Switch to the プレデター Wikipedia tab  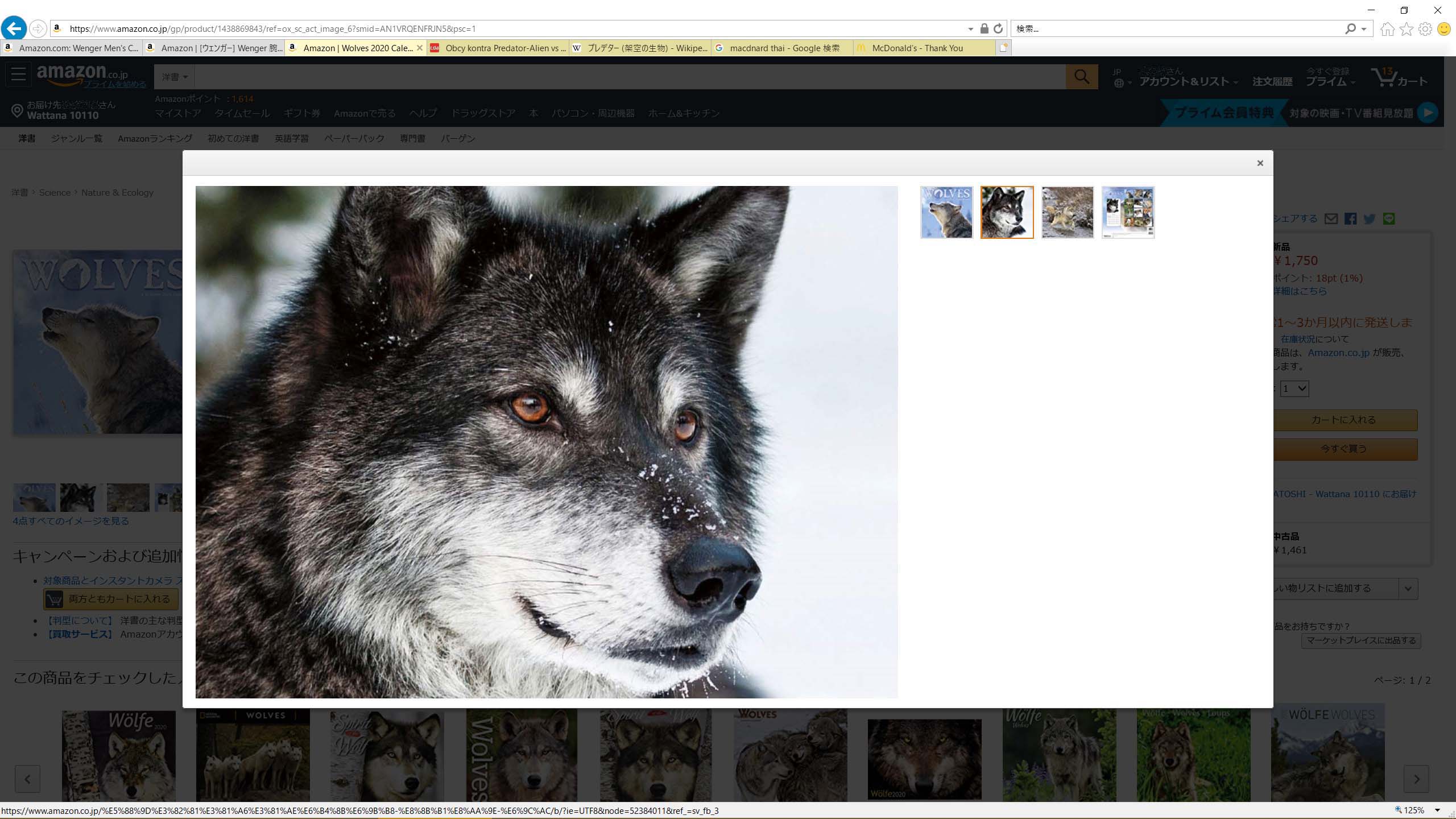click(640, 48)
